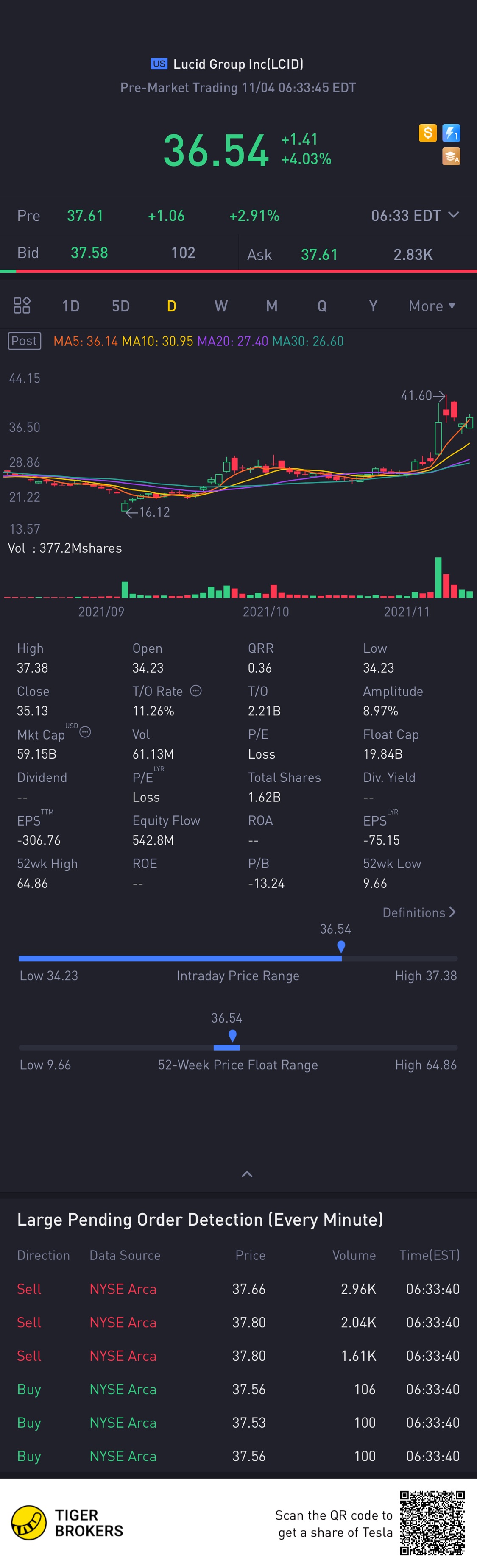Switch chart to 1D intraday view
Viewport: 477px width, 1568px height.
click(71, 306)
